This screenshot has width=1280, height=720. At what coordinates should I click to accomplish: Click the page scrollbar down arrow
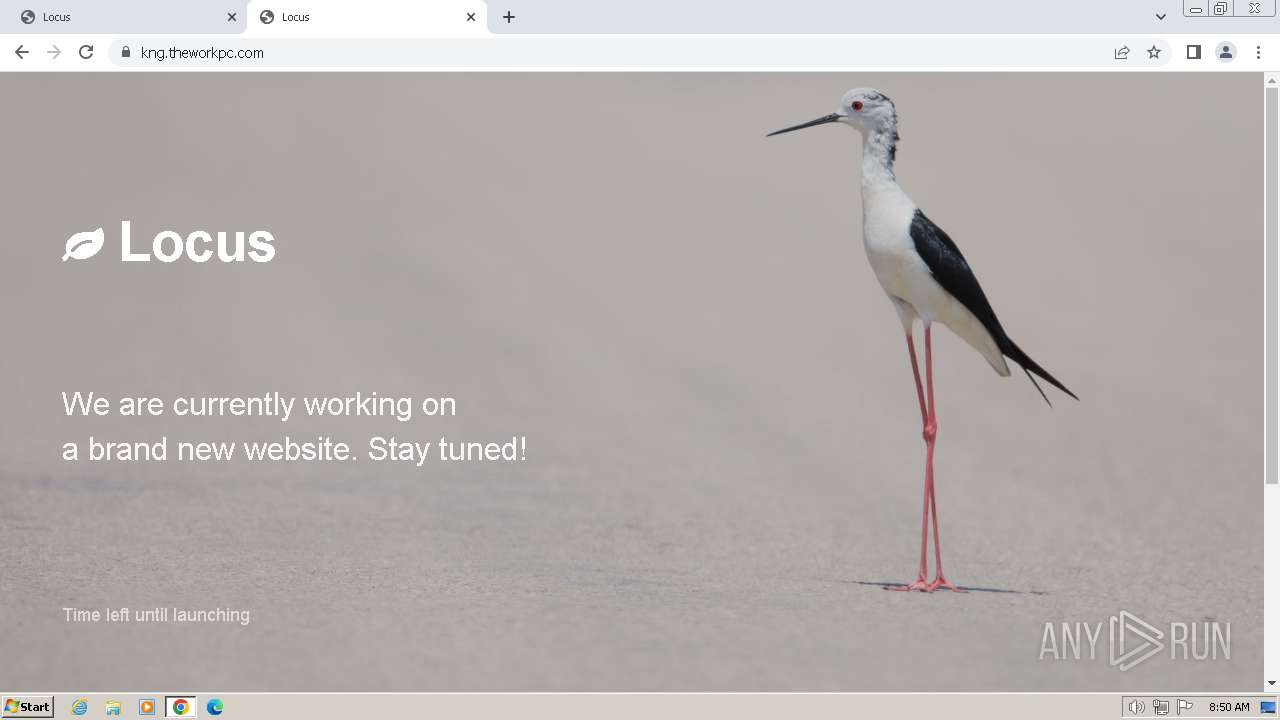[x=1272, y=683]
